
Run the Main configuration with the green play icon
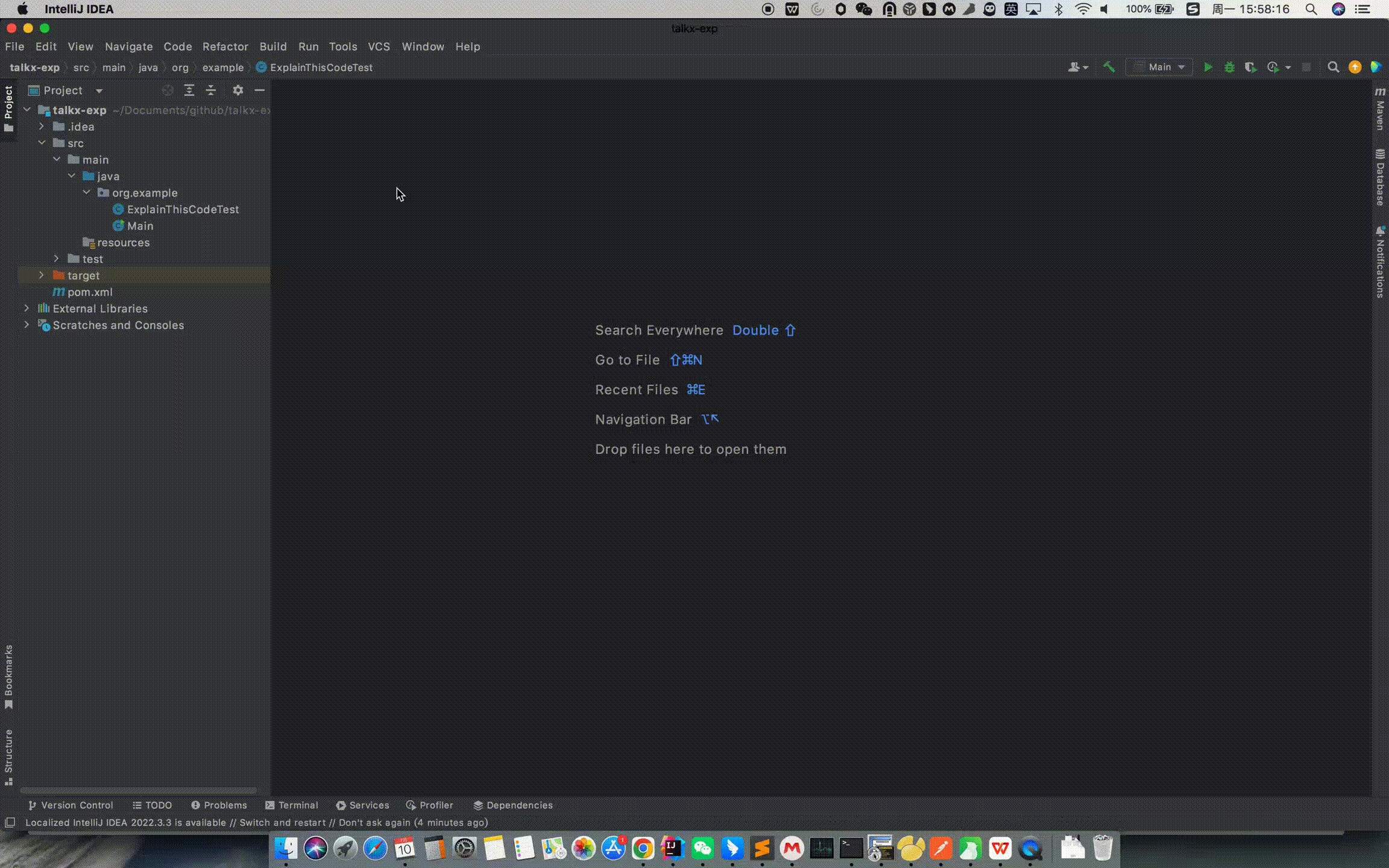coord(1208,67)
